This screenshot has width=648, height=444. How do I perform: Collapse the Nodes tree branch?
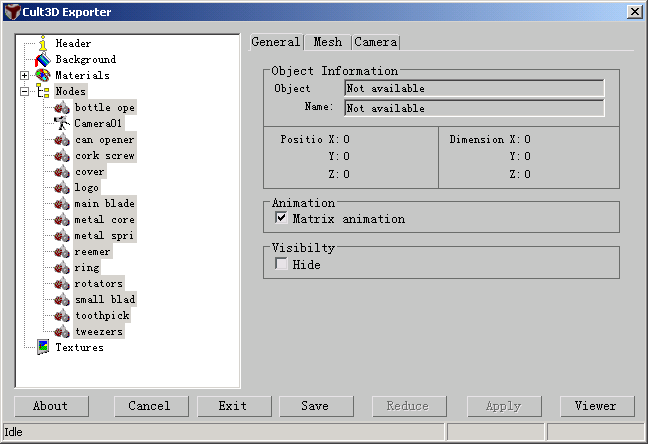(x=24, y=91)
